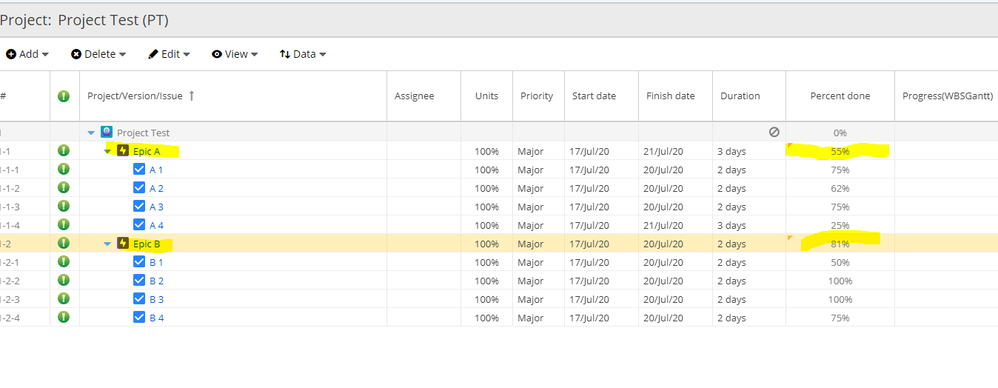Open the Data dropdown menu
The height and width of the screenshot is (388, 998).
click(x=303, y=54)
